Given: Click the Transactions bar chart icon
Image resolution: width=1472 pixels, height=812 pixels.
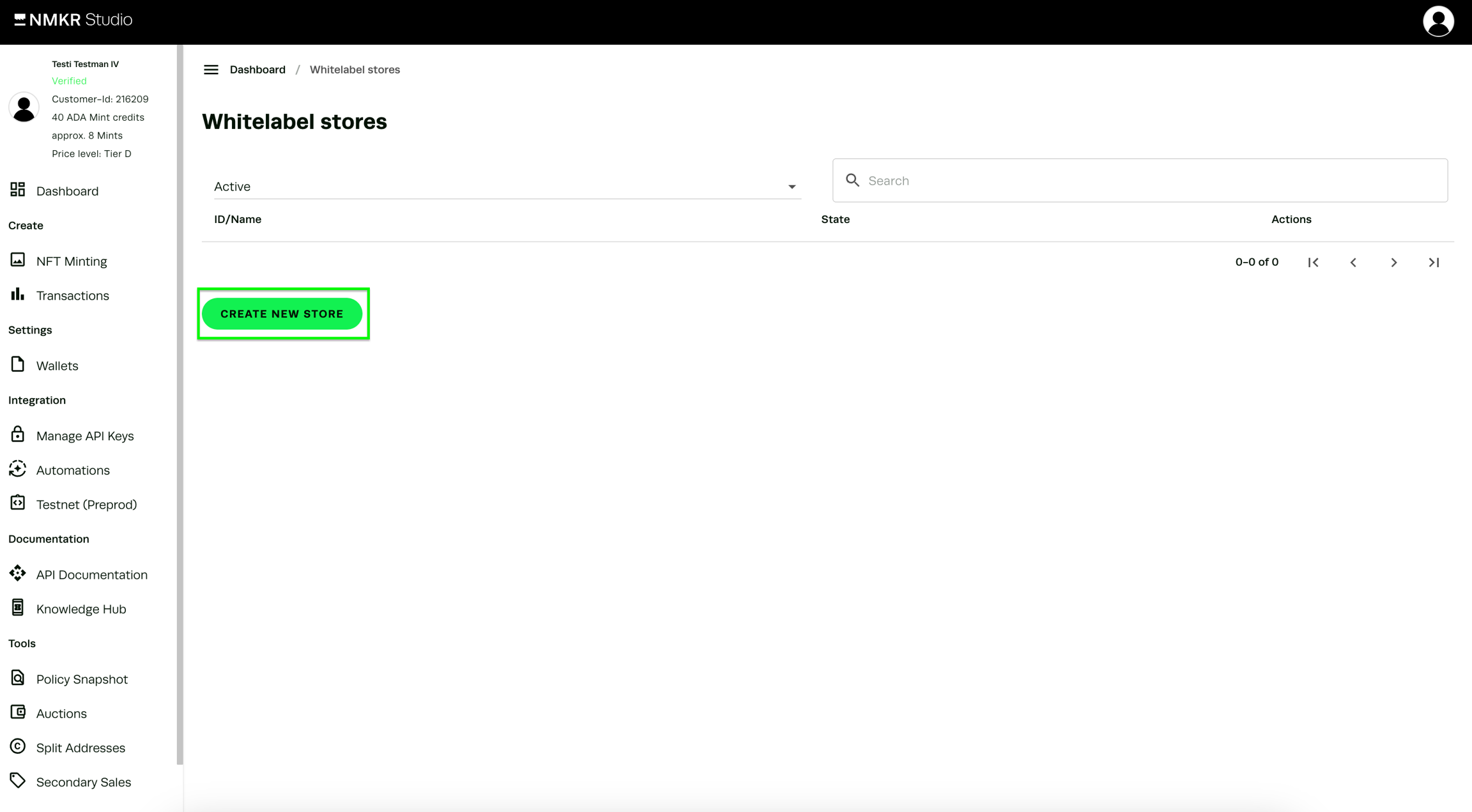Looking at the screenshot, I should coord(18,295).
